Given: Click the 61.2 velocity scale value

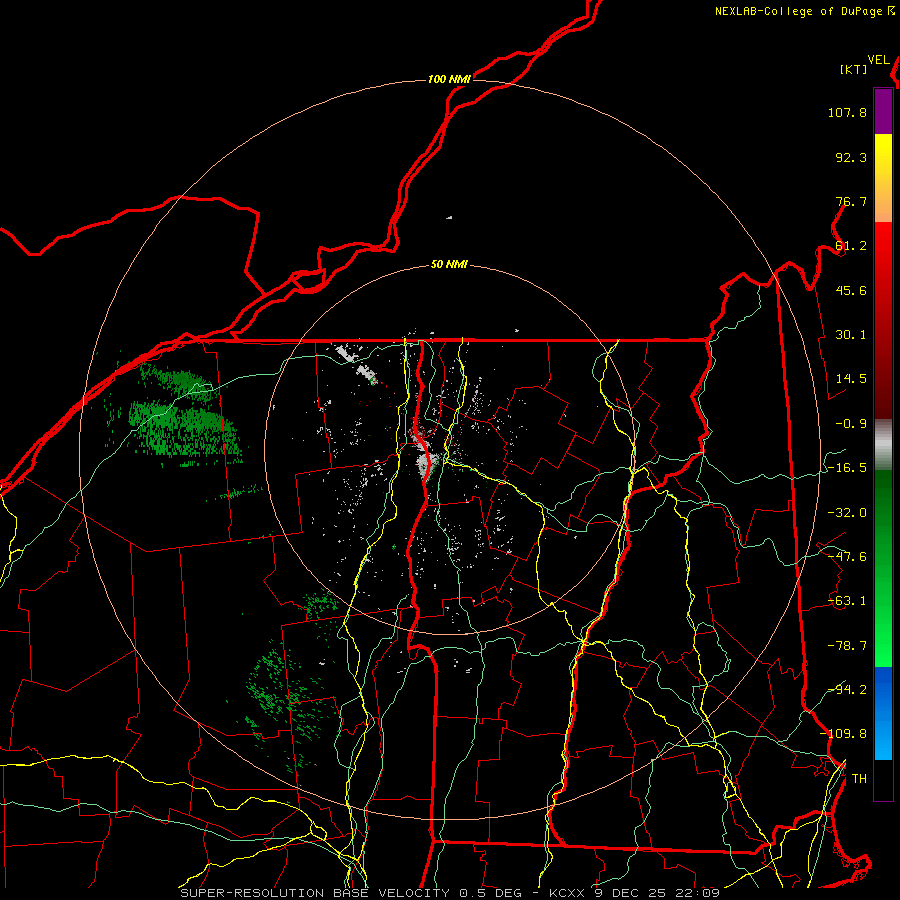Looking at the screenshot, I should [851, 246].
